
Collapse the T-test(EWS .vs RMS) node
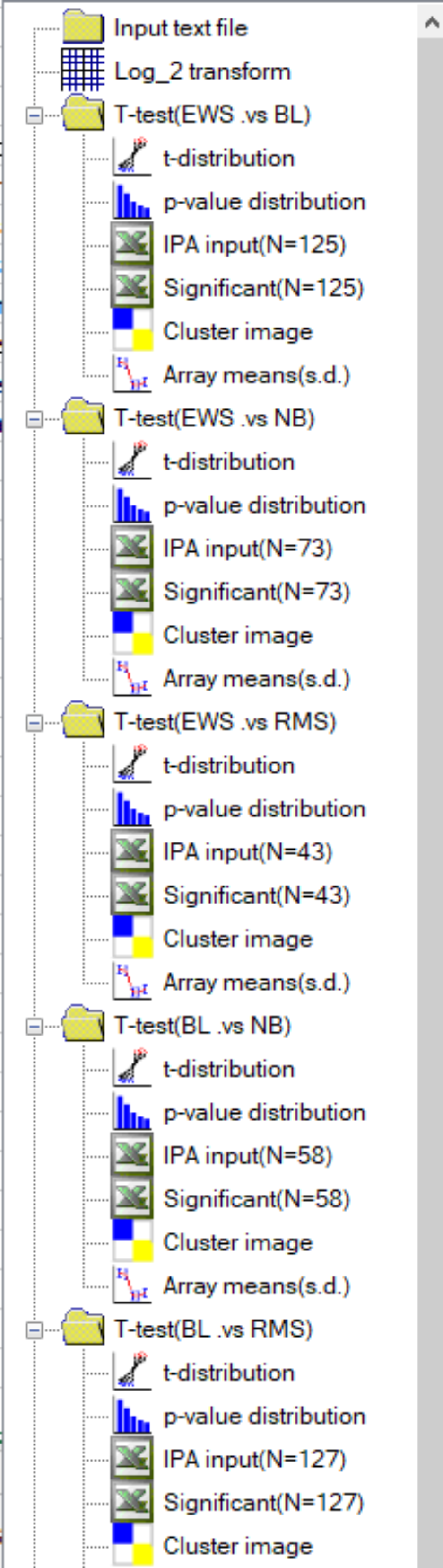[x=35, y=722]
